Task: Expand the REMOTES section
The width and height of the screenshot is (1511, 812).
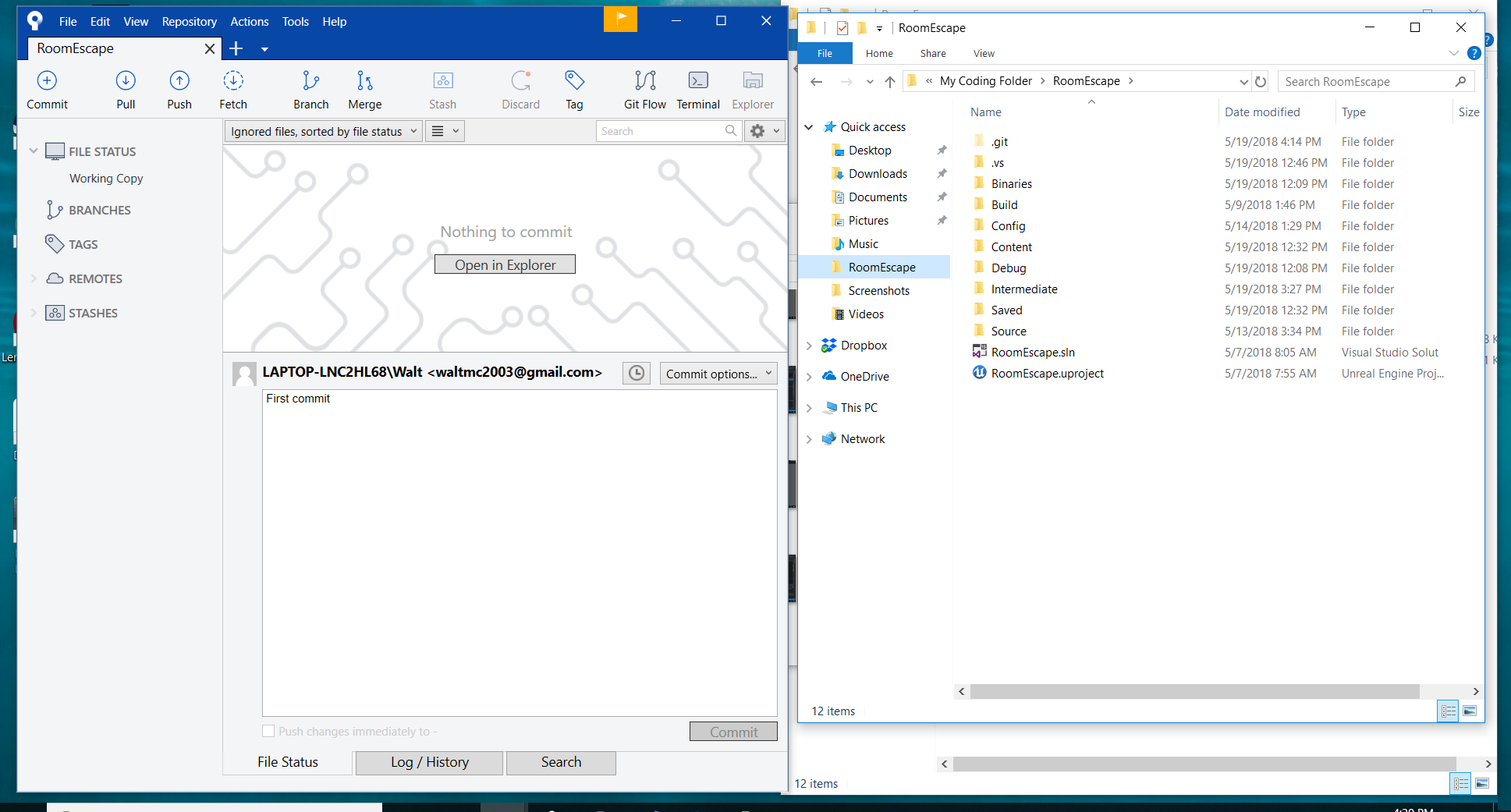Action: click(34, 278)
